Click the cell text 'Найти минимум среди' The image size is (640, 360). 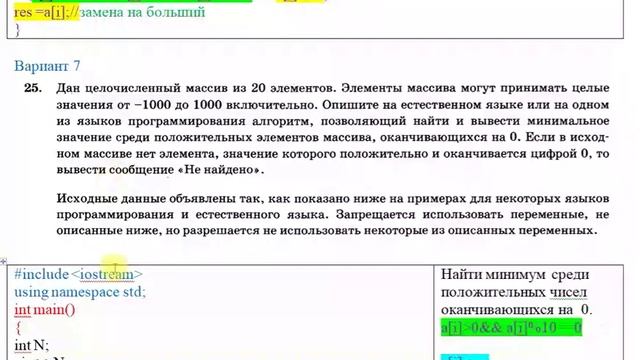pyautogui.click(x=515, y=274)
